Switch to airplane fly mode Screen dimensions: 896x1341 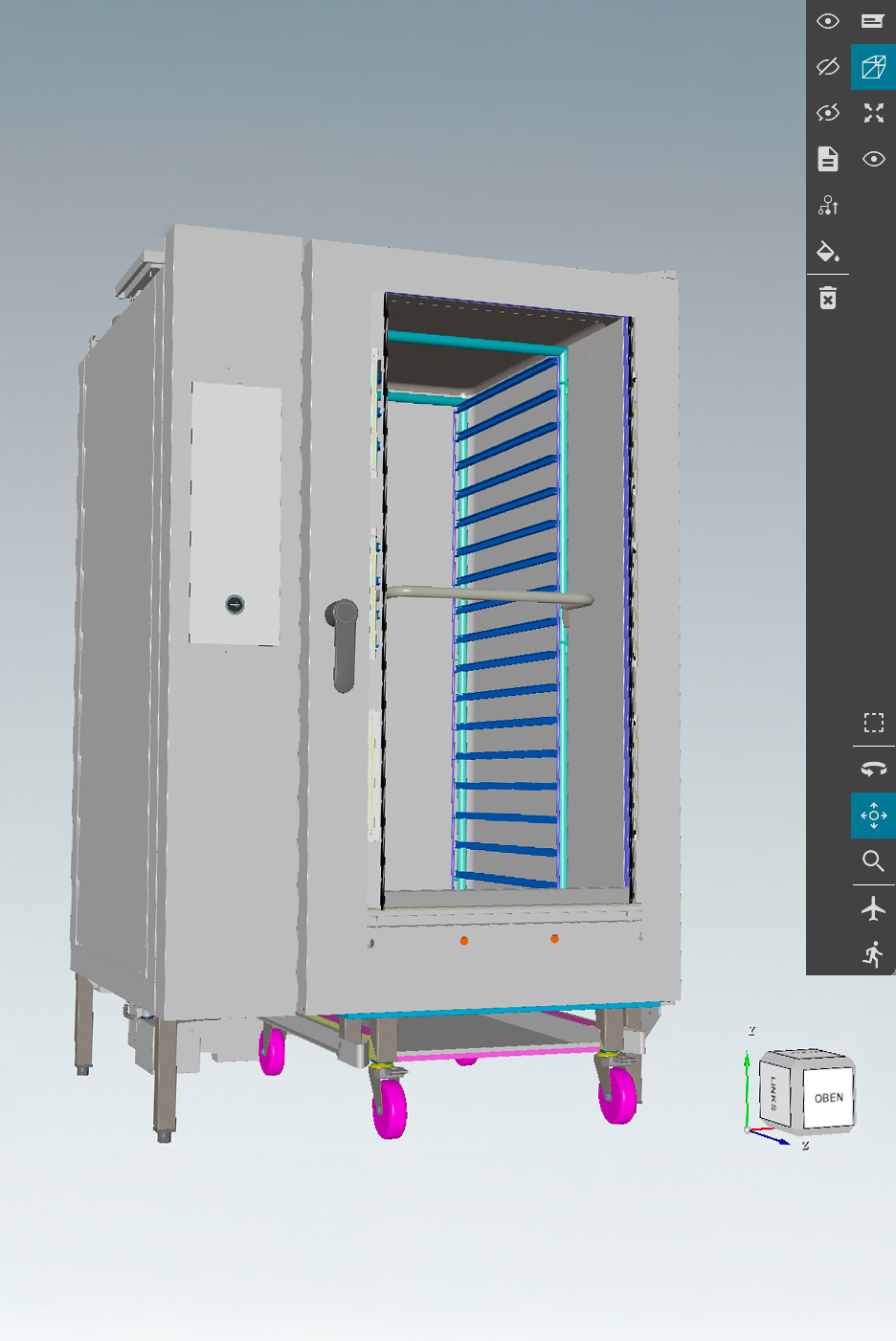[873, 908]
